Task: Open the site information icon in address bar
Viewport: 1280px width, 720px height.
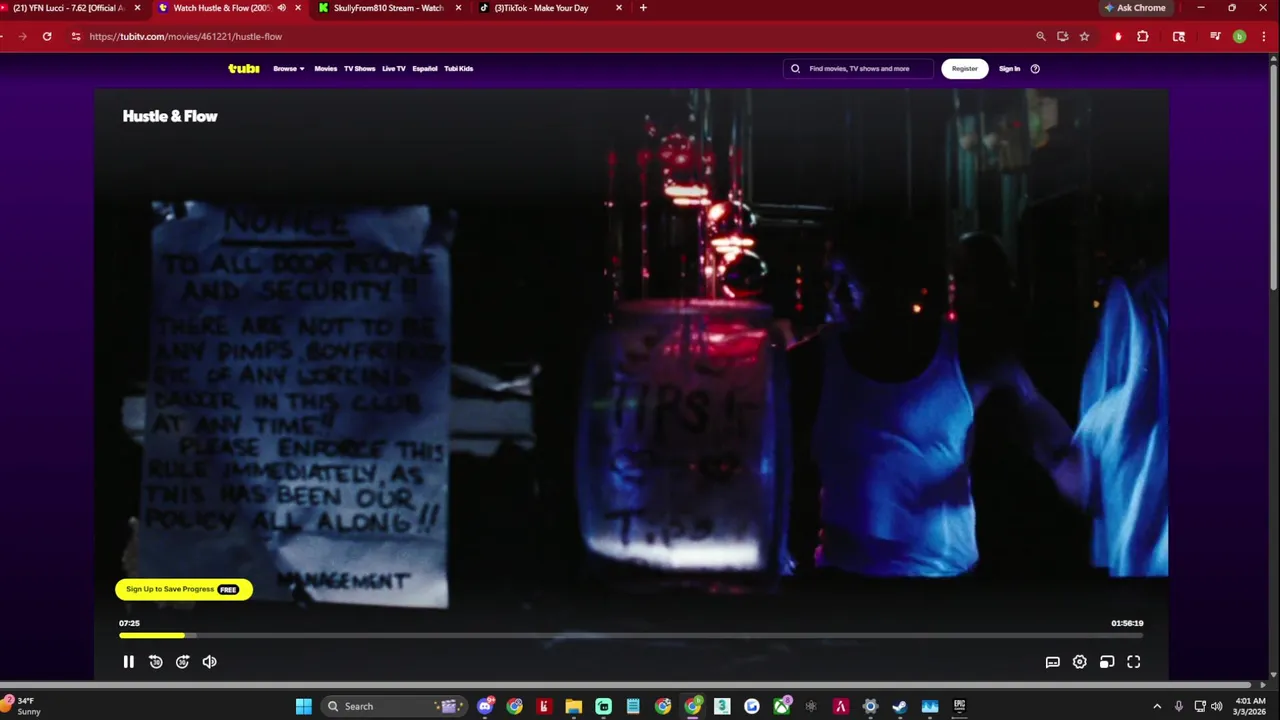Action: pos(75,36)
